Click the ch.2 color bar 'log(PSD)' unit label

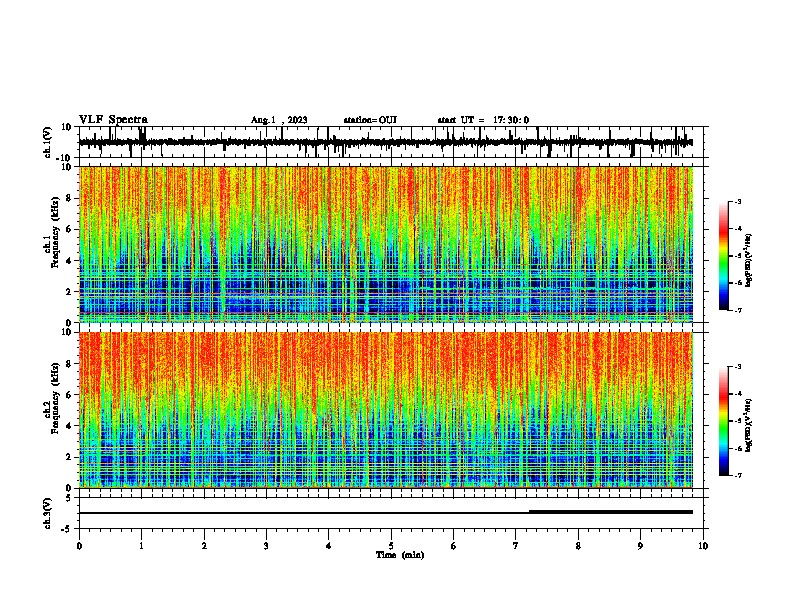click(749, 425)
